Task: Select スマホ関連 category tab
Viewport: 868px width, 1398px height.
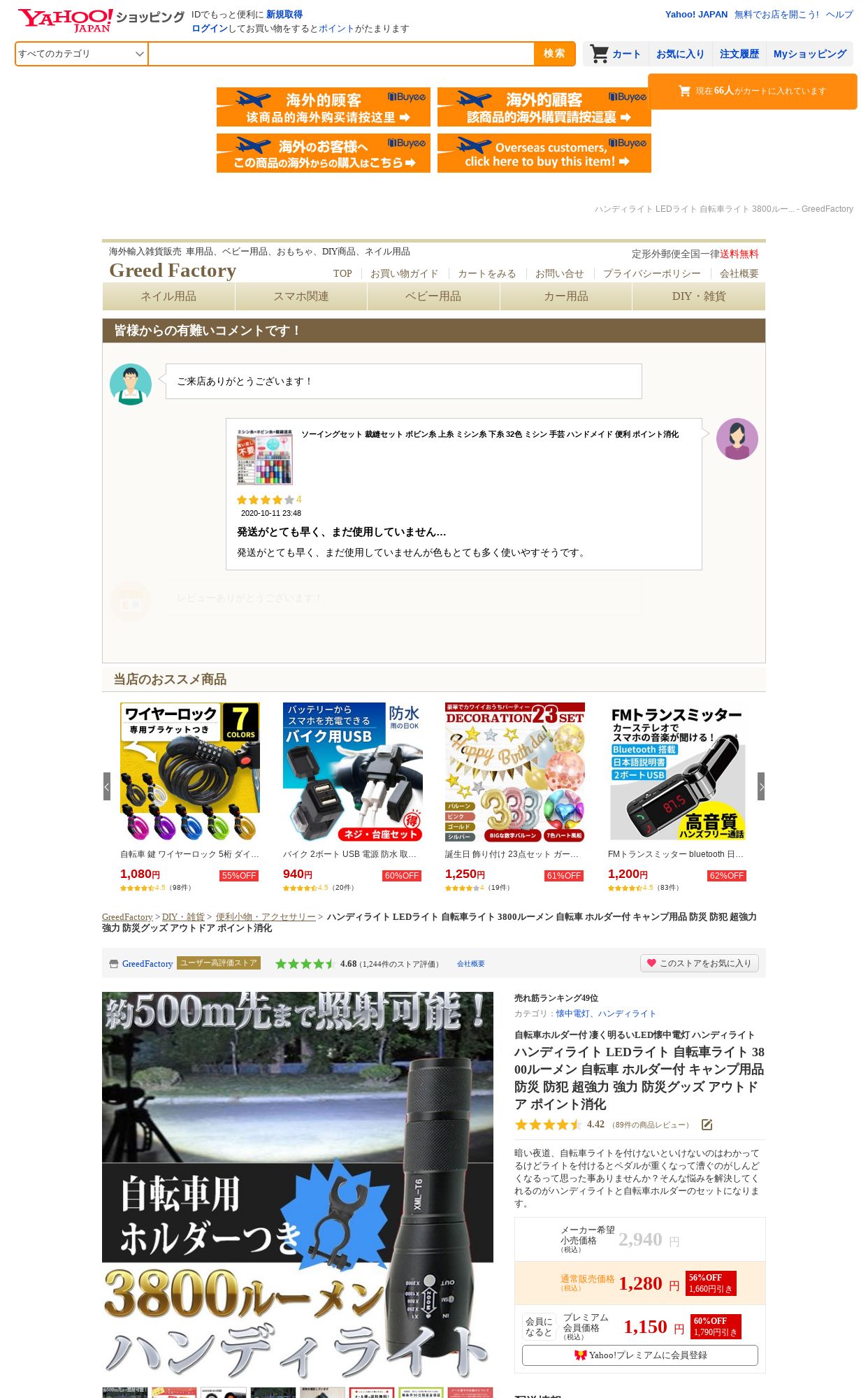Action: pyautogui.click(x=301, y=296)
